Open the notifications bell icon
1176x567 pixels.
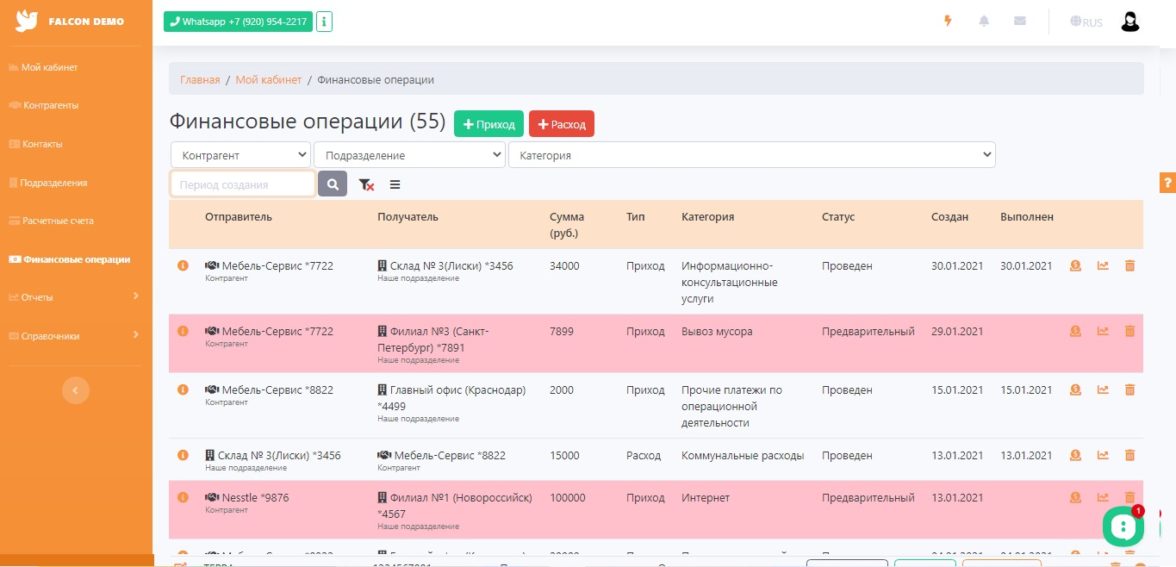tap(984, 21)
